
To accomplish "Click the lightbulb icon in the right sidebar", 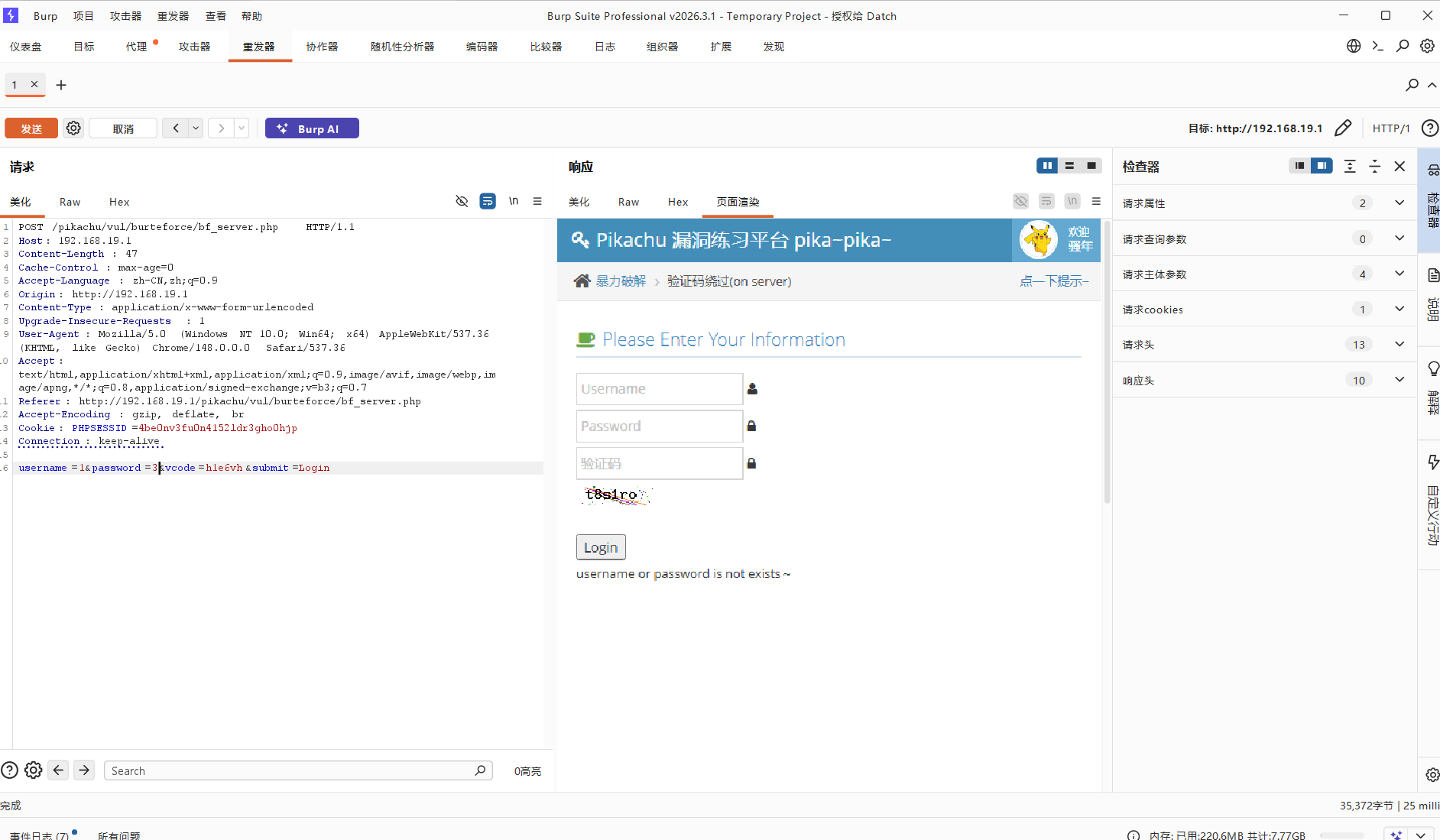I will pyautogui.click(x=1433, y=369).
